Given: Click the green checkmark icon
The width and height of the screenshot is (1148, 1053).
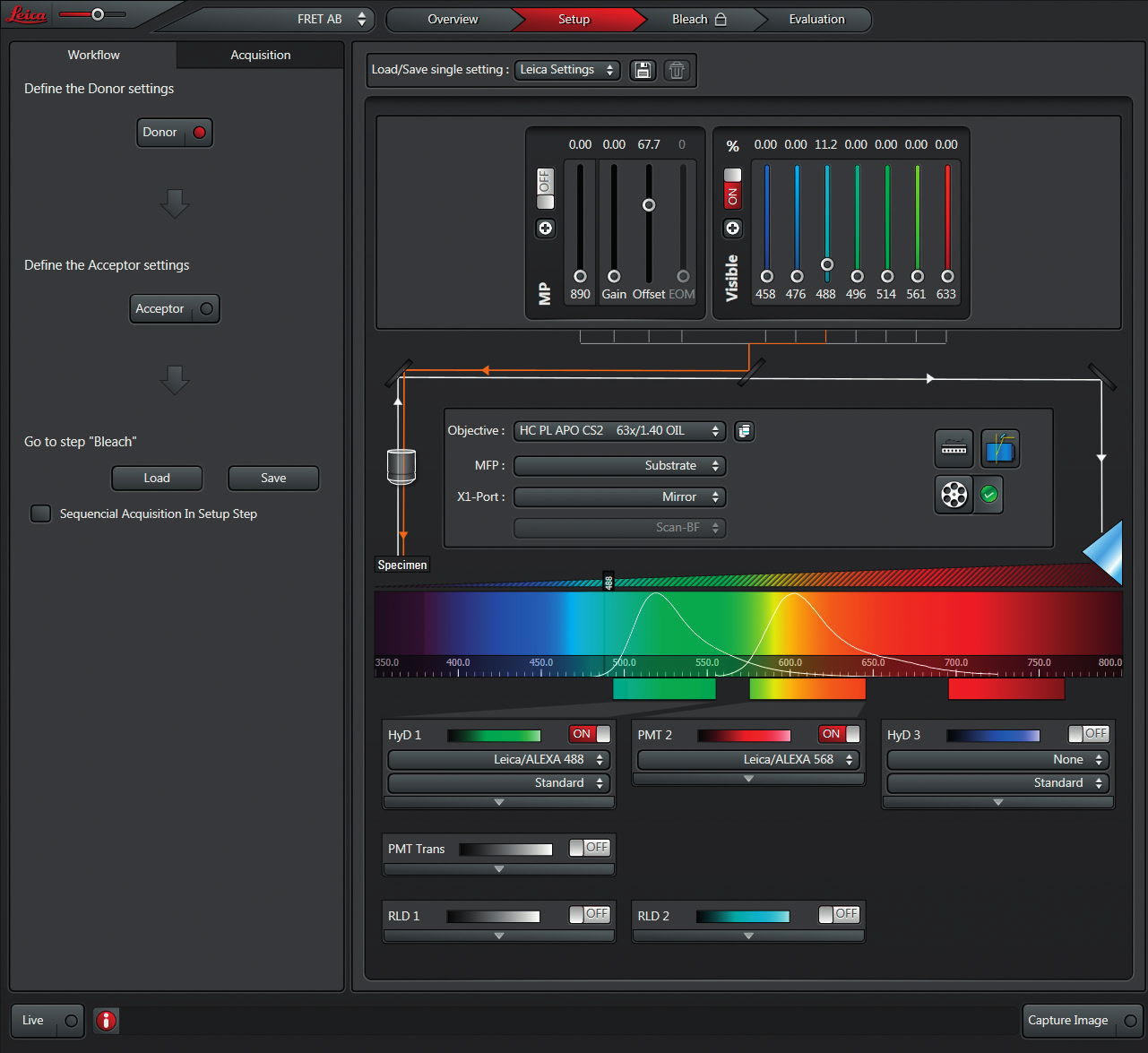Looking at the screenshot, I should pos(989,495).
